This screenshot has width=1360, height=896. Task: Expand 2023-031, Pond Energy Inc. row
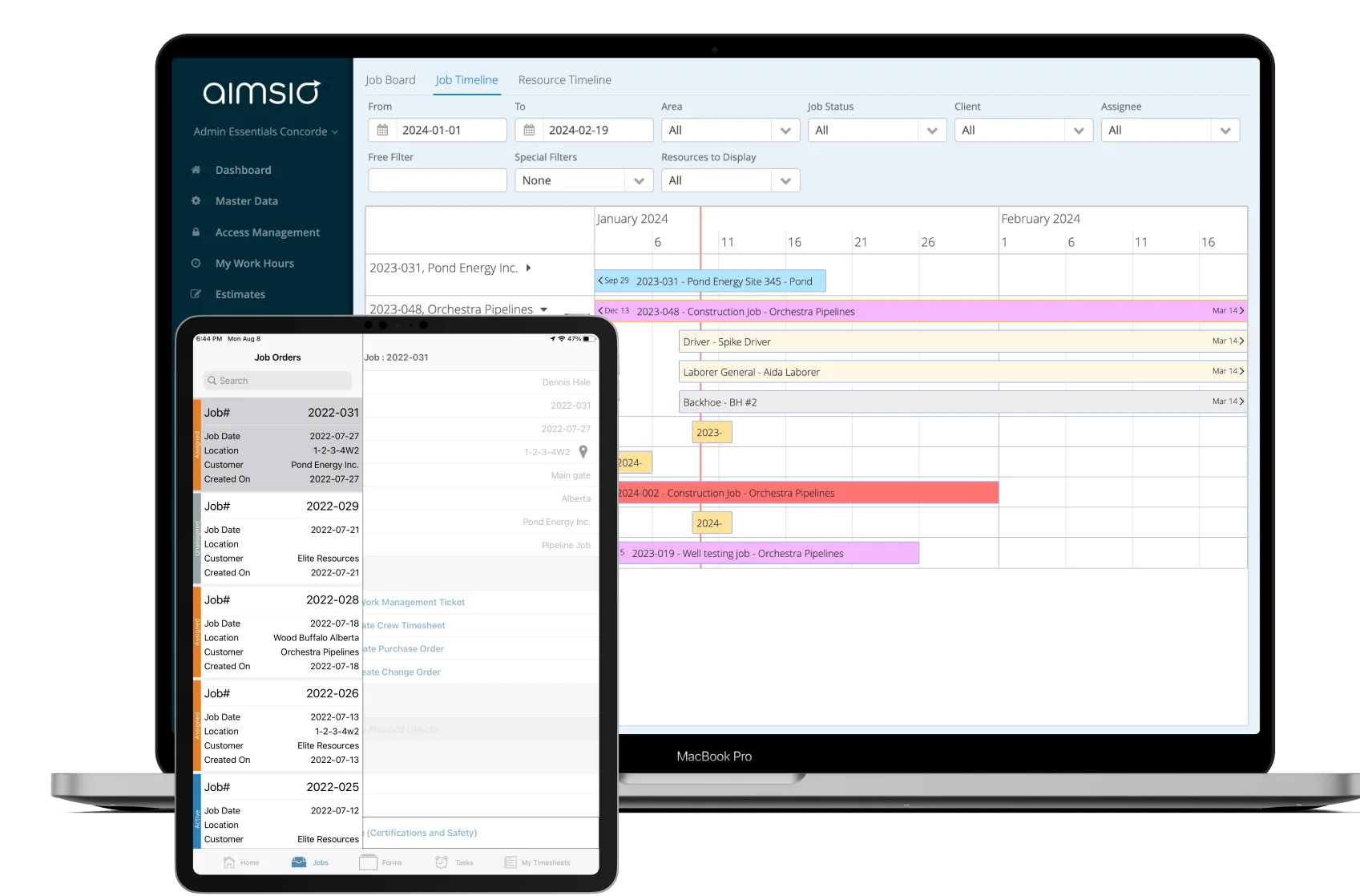point(529,268)
